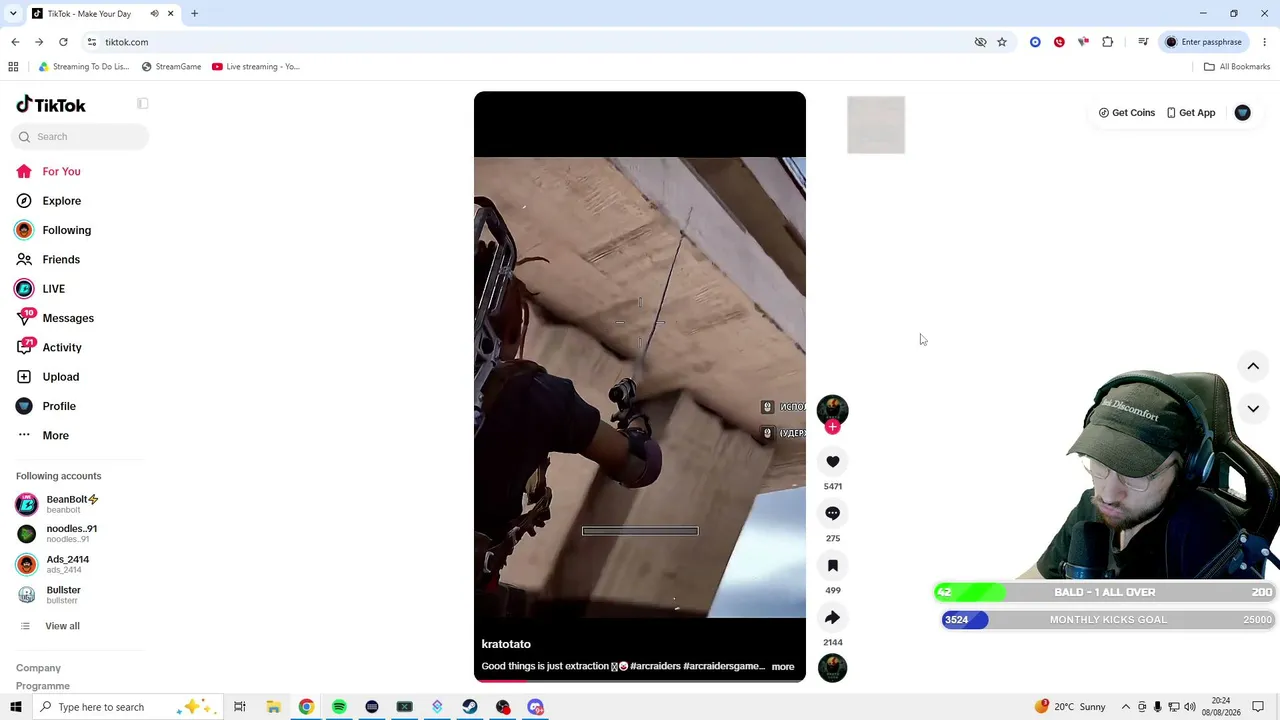The height and width of the screenshot is (720, 1280).
Task: Open comments on the video
Action: [832, 513]
